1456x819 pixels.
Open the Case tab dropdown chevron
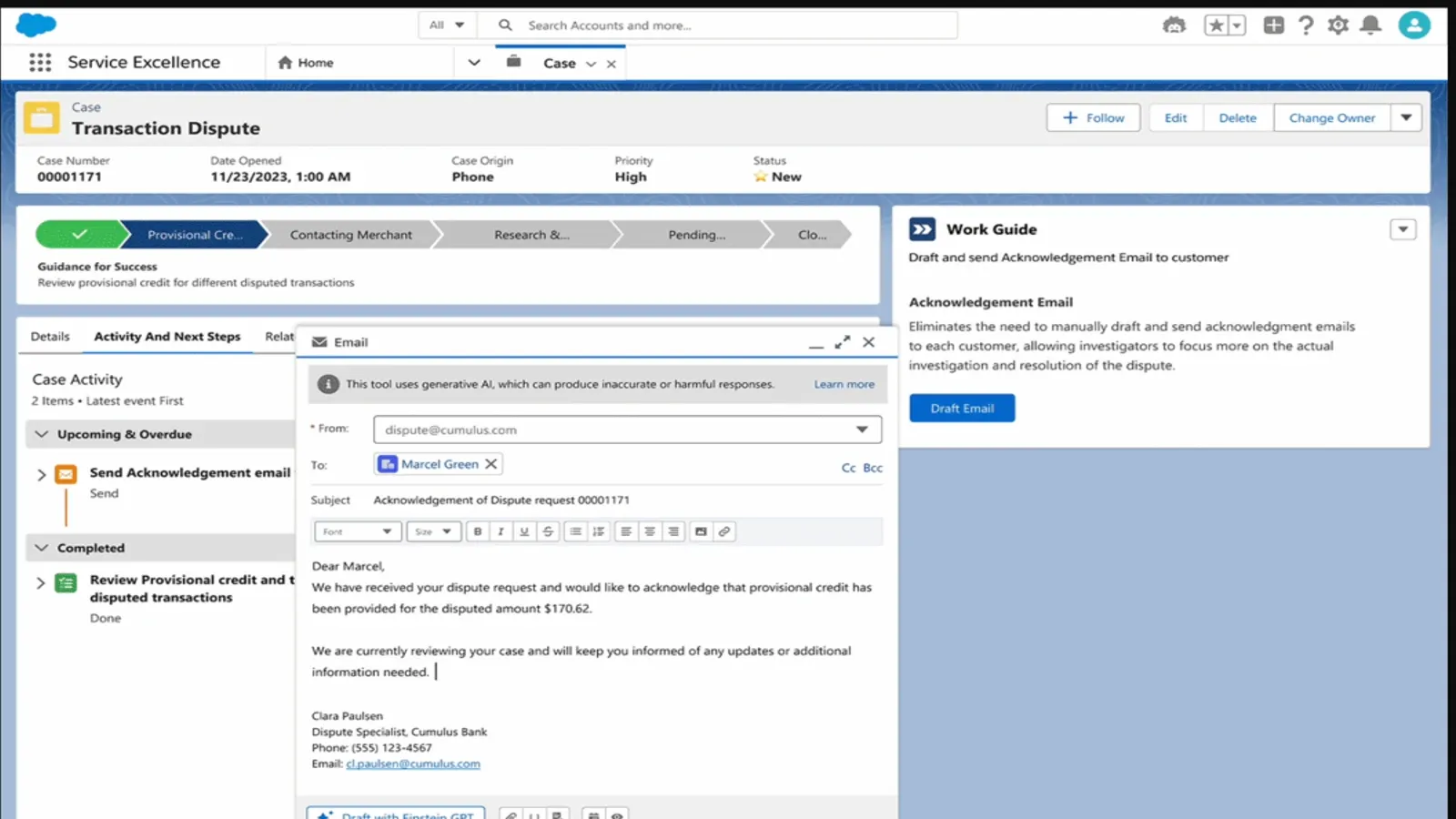click(591, 64)
